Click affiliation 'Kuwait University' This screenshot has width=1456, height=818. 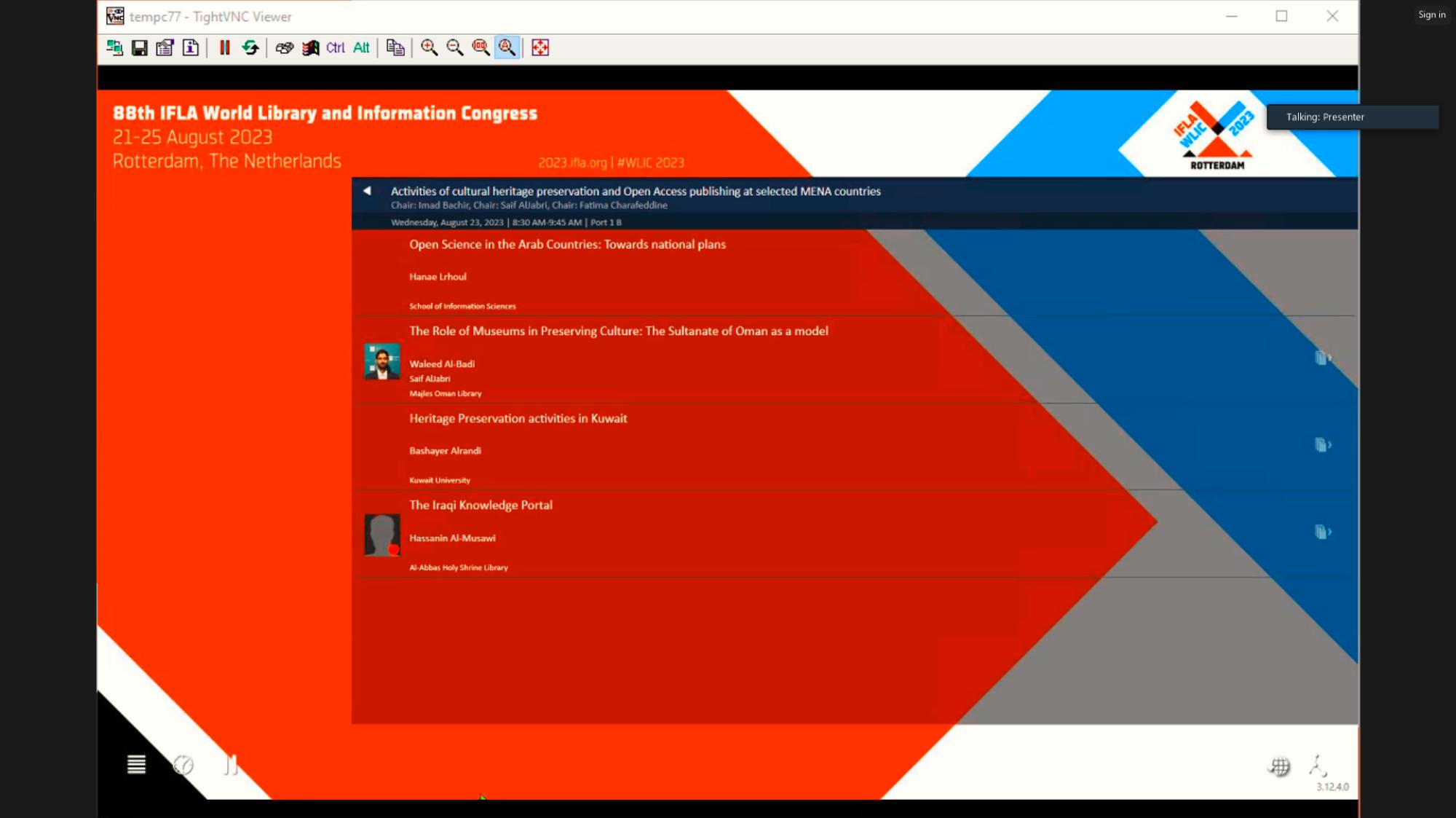(440, 481)
